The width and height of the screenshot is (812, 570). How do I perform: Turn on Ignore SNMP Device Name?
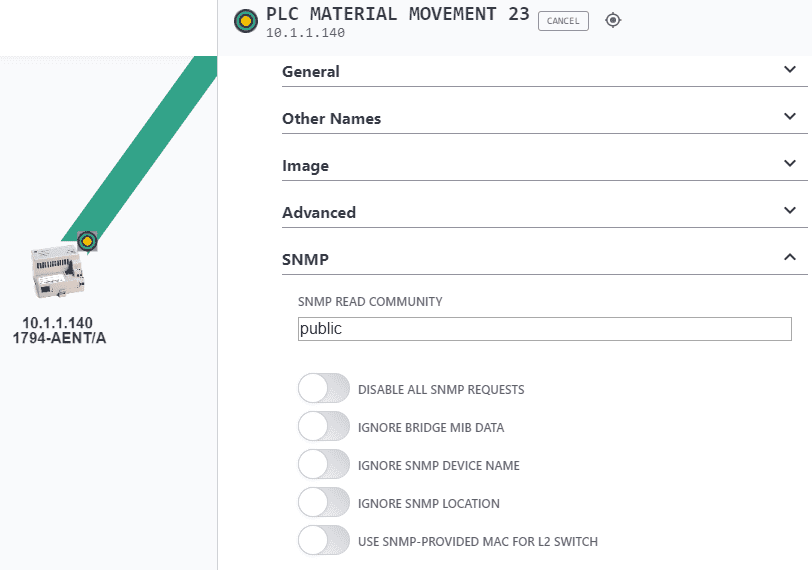[324, 464]
